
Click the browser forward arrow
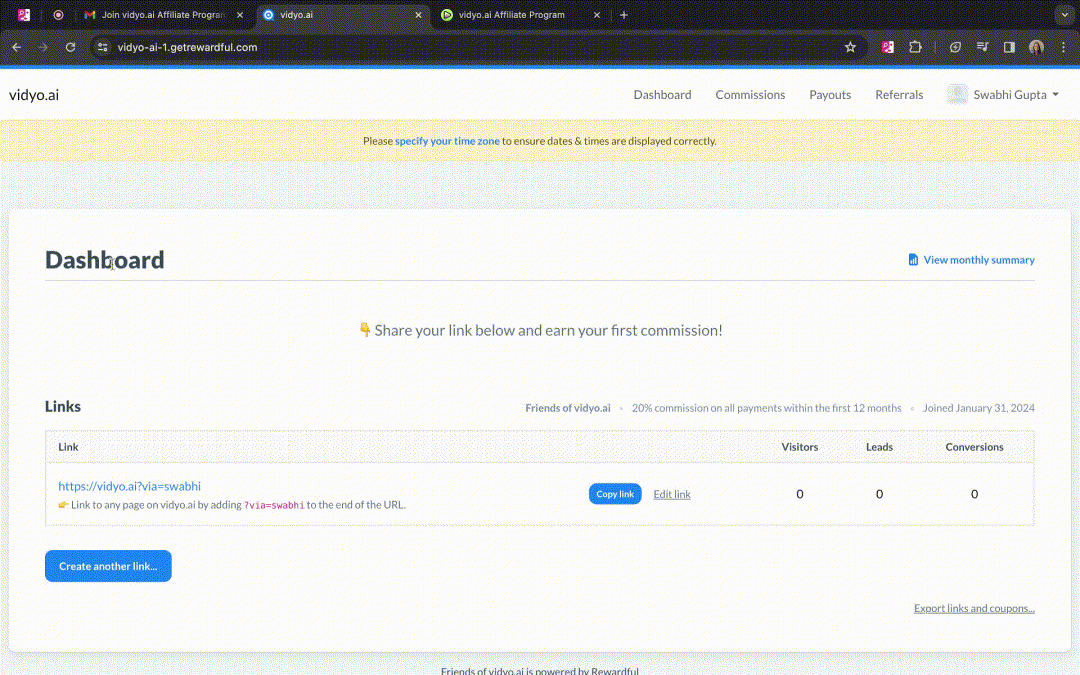43,48
